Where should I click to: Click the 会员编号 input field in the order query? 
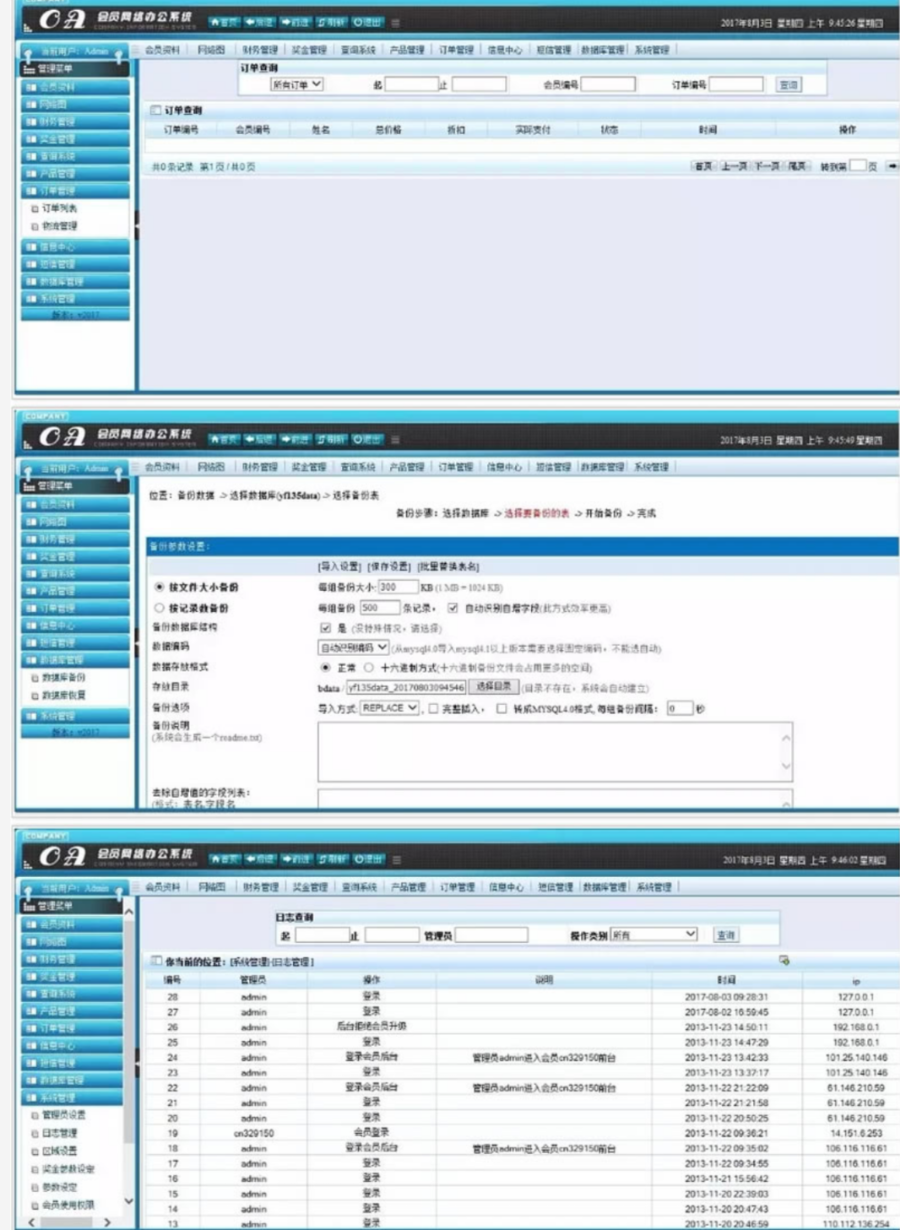(608, 85)
